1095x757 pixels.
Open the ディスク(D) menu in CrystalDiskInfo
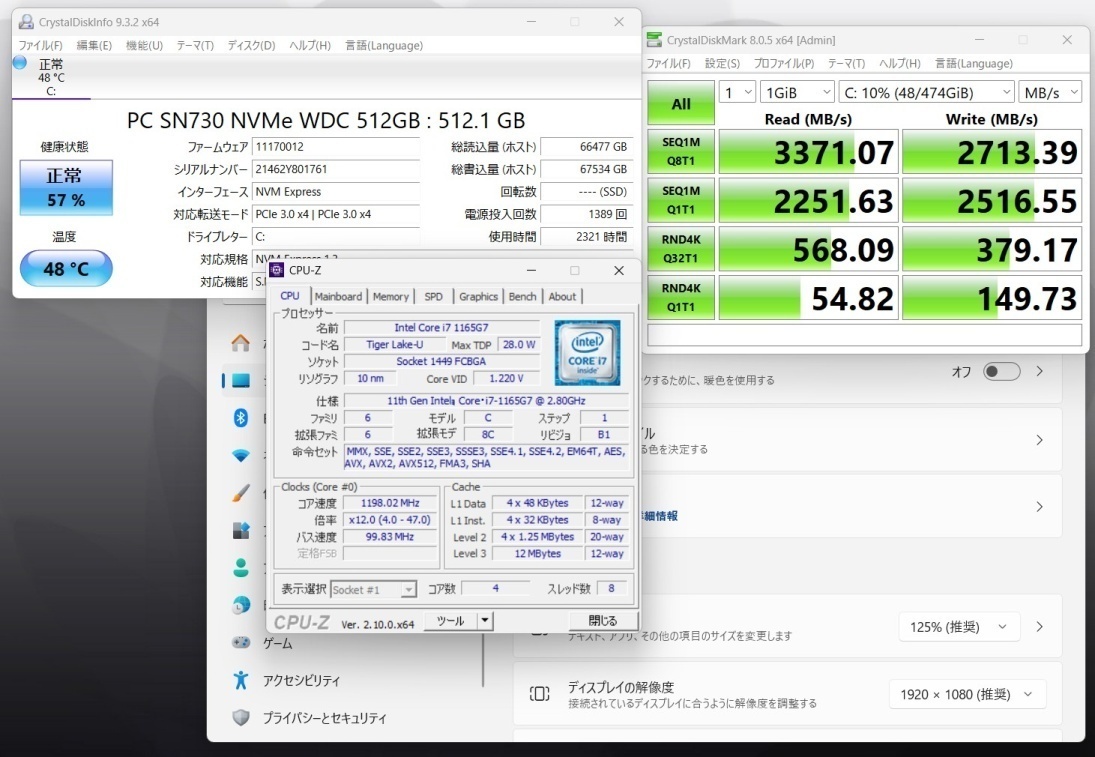coord(251,45)
